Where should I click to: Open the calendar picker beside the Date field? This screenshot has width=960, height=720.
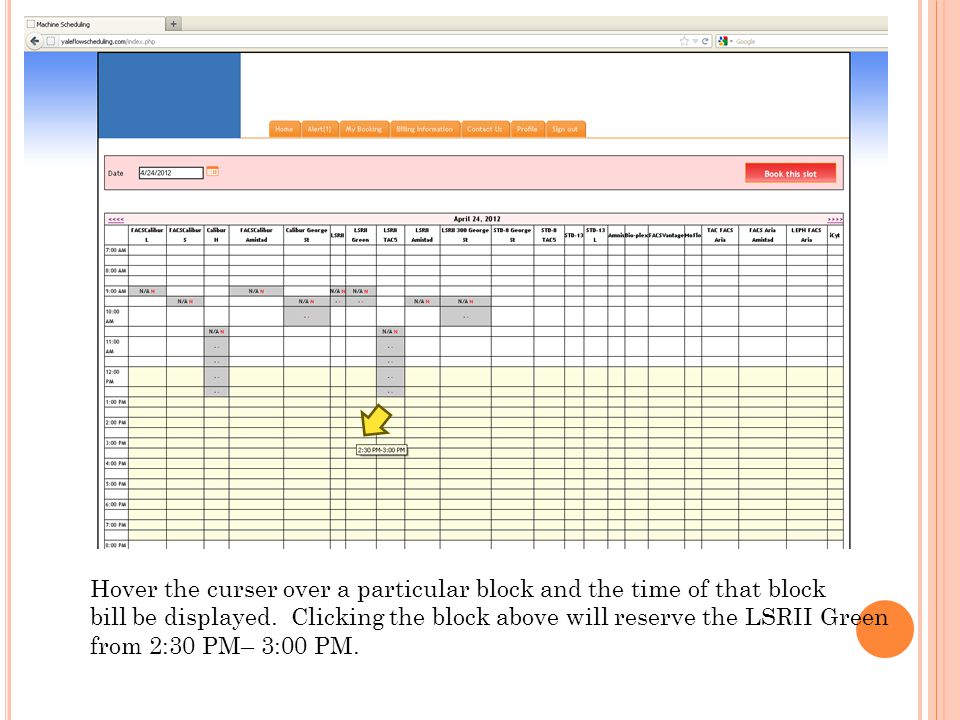point(212,171)
